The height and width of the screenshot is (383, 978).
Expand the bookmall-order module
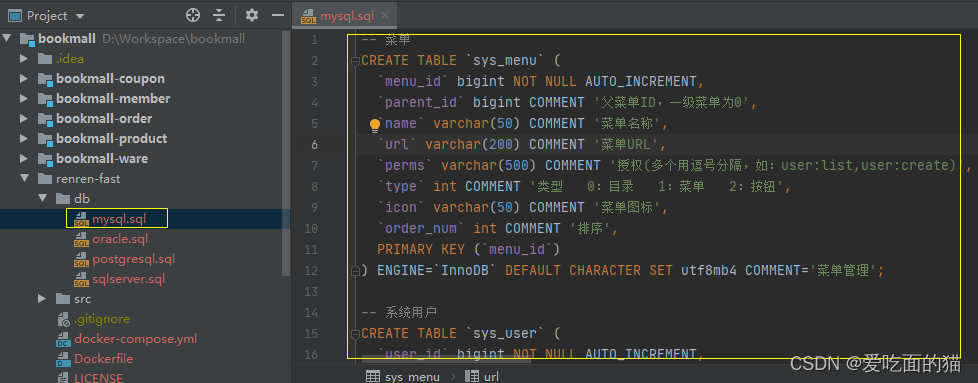tap(24, 119)
